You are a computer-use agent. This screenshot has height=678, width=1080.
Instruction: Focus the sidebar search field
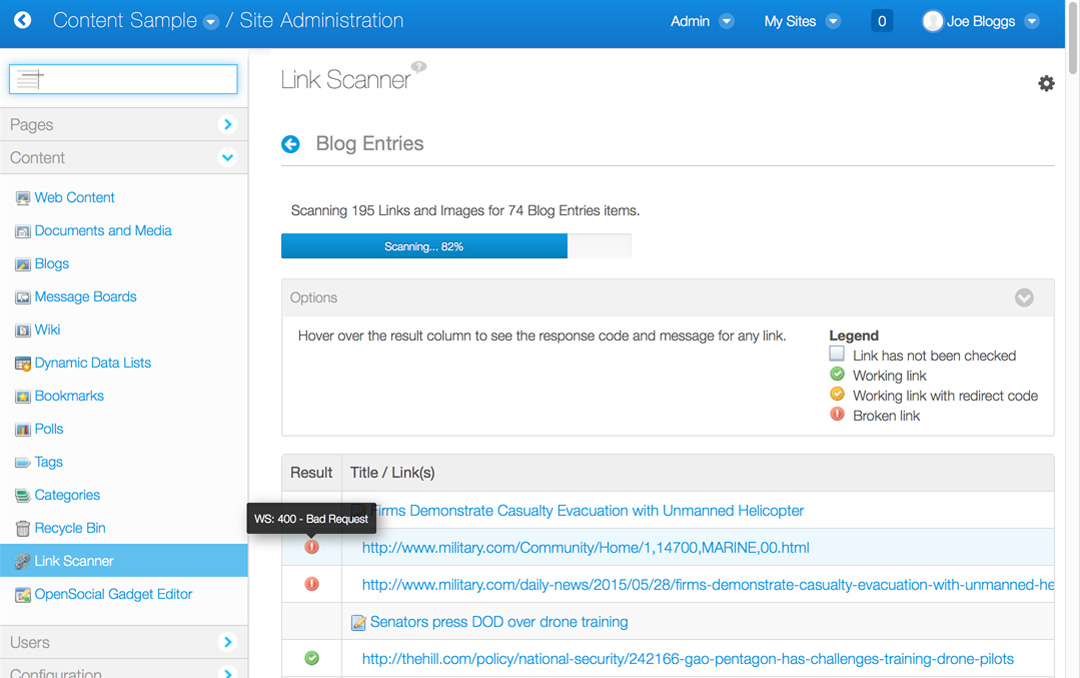click(x=123, y=79)
